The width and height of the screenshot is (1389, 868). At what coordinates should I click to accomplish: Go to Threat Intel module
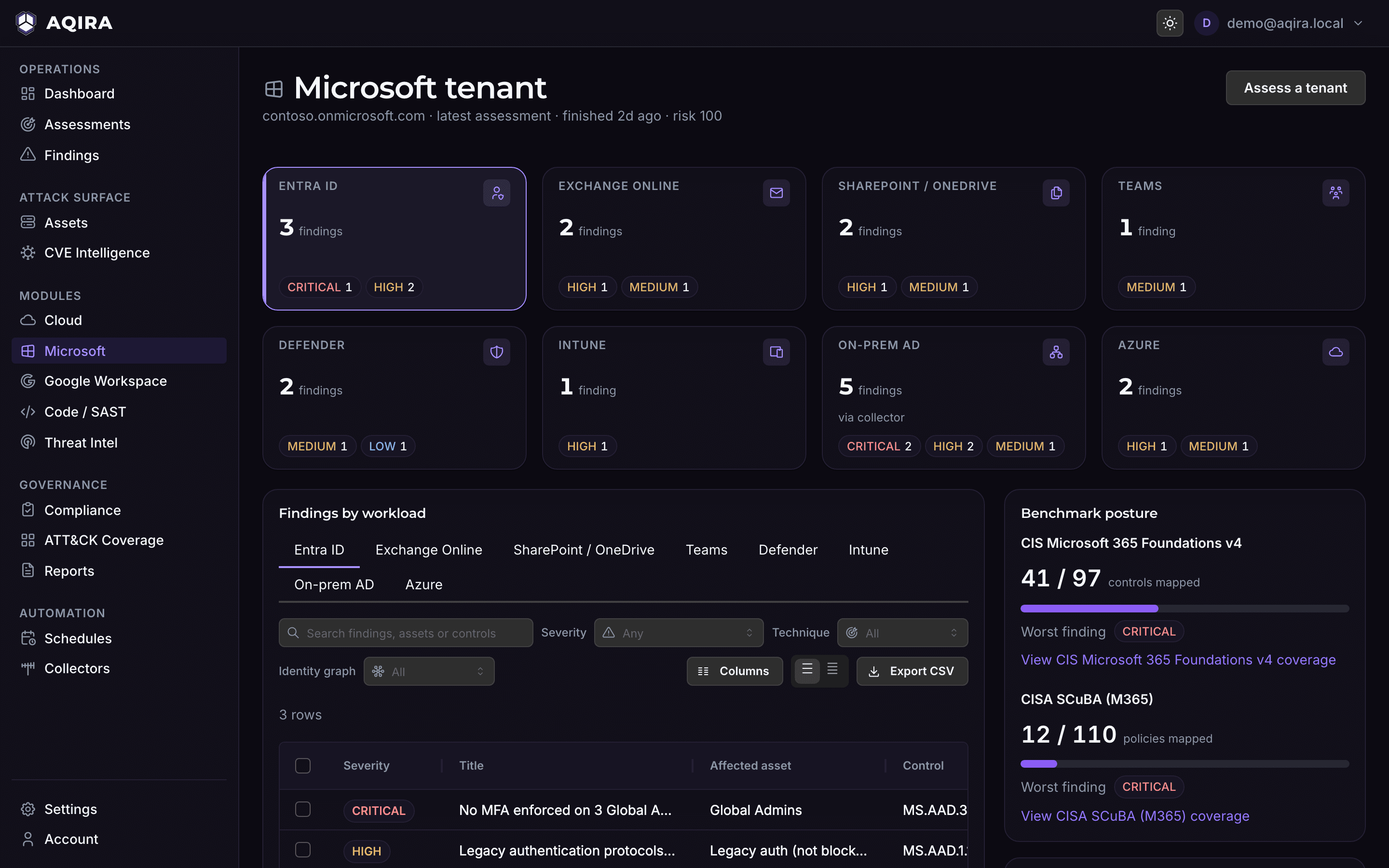click(x=119, y=443)
